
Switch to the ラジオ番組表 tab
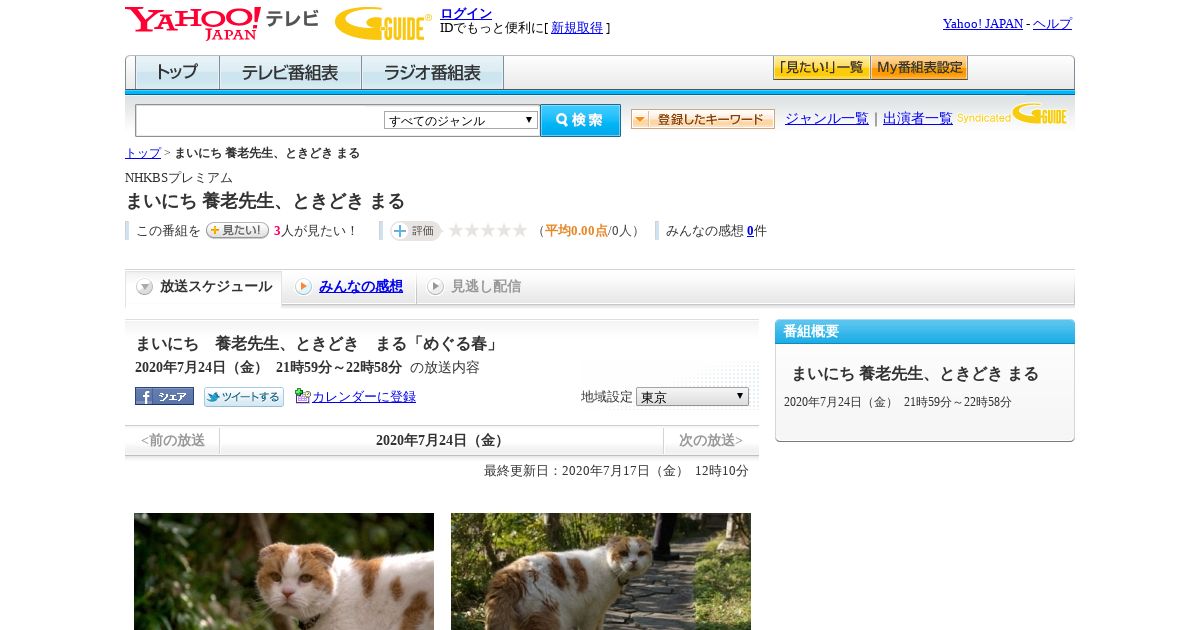[432, 72]
